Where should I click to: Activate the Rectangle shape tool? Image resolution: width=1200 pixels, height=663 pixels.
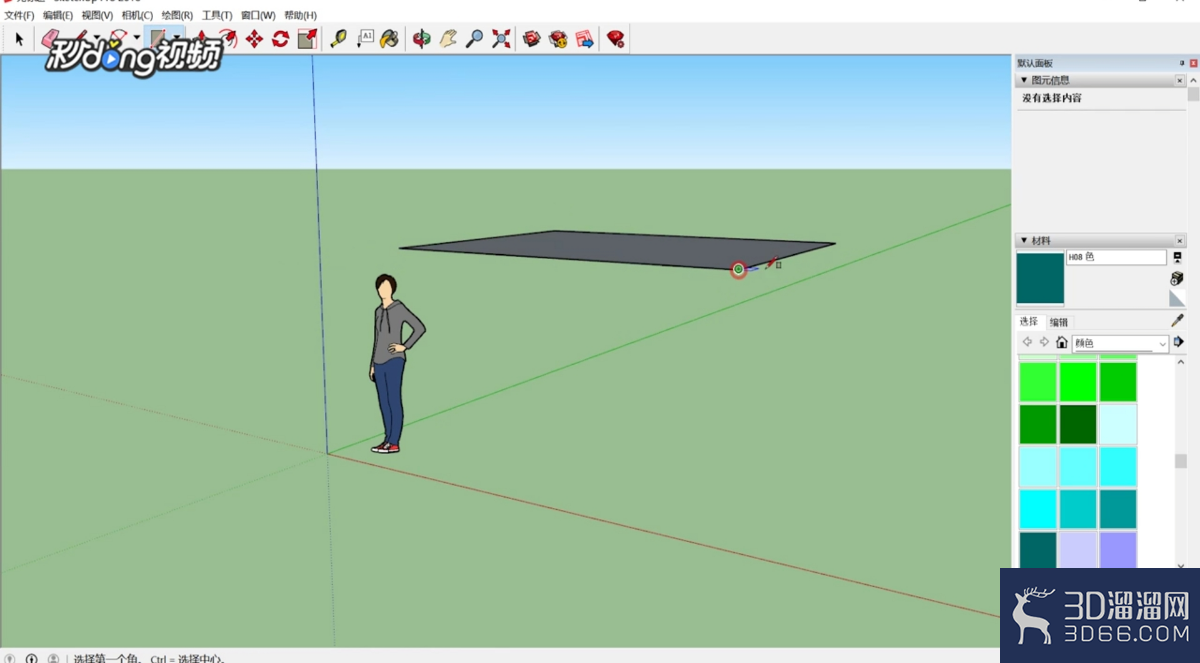158,39
